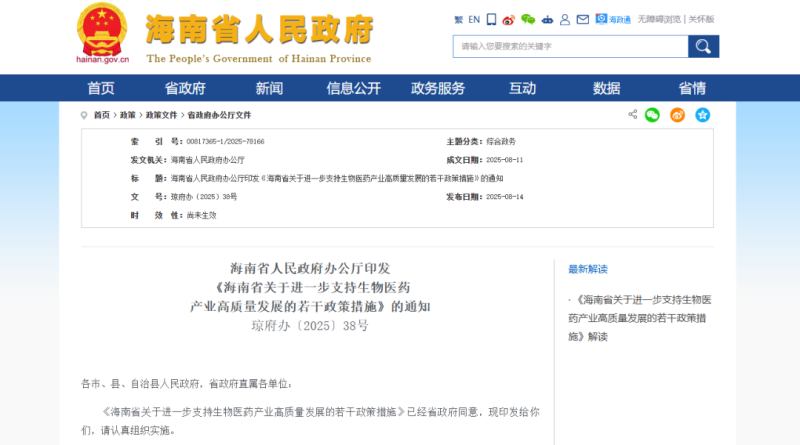Viewport: 800px width, 445px height.
Task: Select the 信息公开 navigation tab
Action: pos(353,88)
